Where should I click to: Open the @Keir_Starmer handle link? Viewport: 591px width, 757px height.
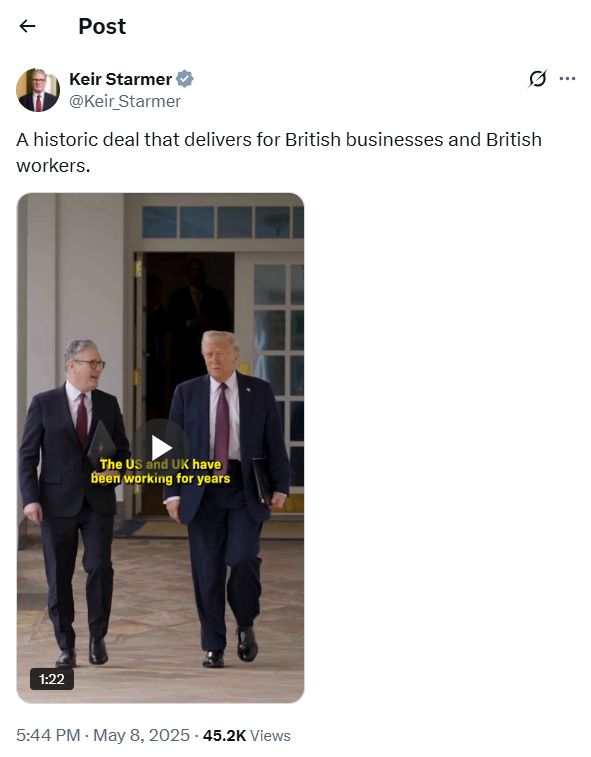coord(125,101)
